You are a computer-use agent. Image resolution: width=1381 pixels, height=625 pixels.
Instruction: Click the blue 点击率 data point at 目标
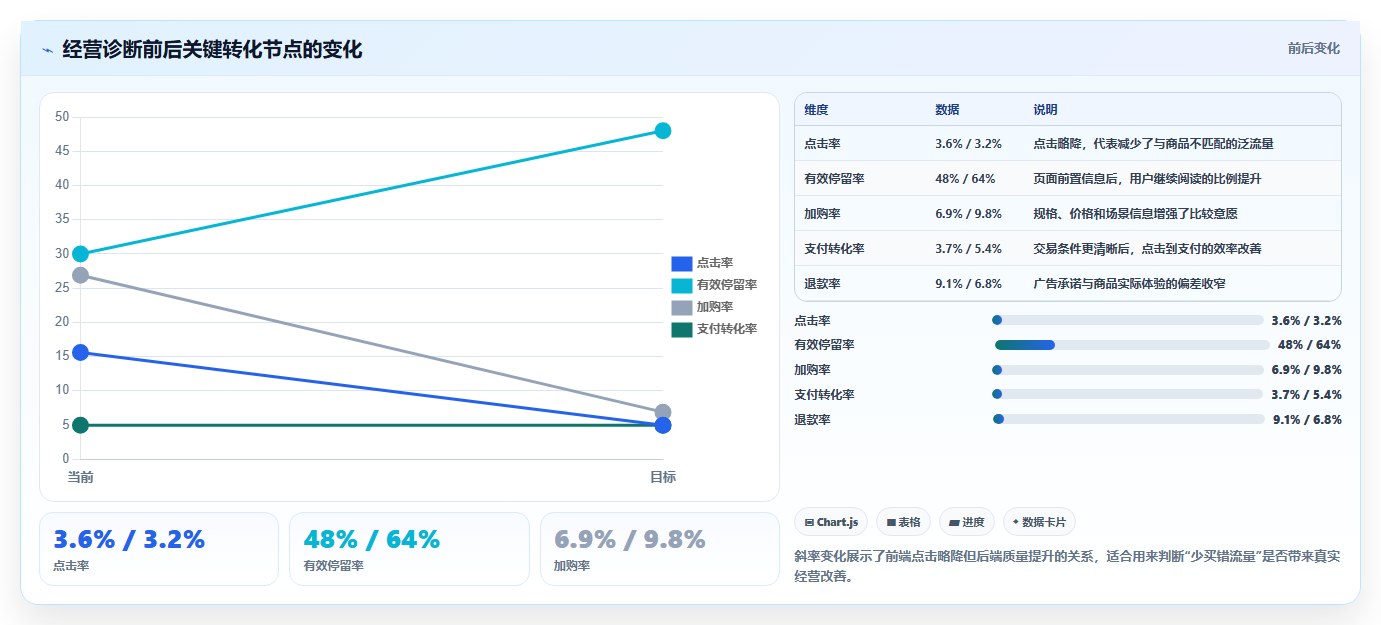(663, 425)
